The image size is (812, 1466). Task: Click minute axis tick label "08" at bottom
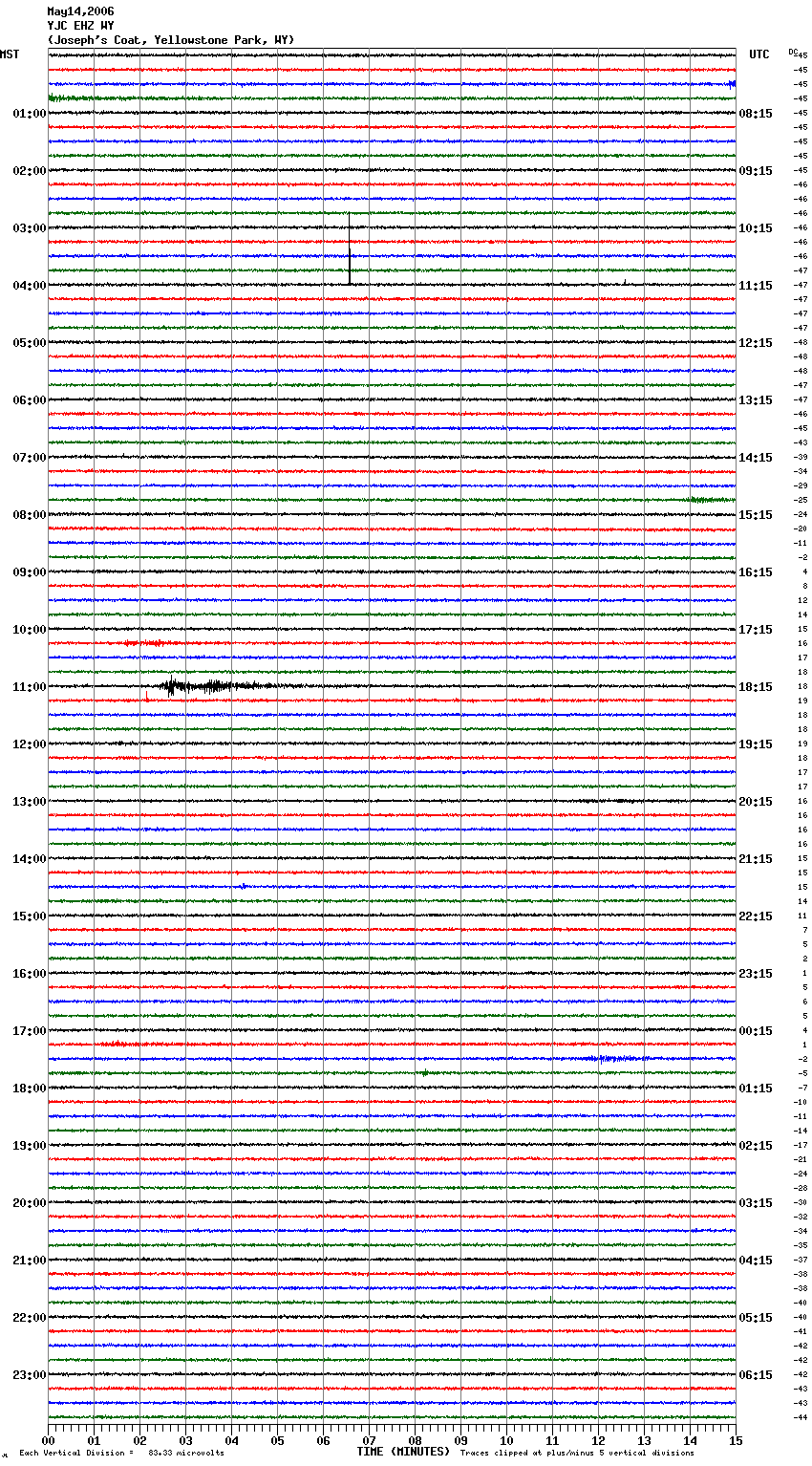[415, 1440]
